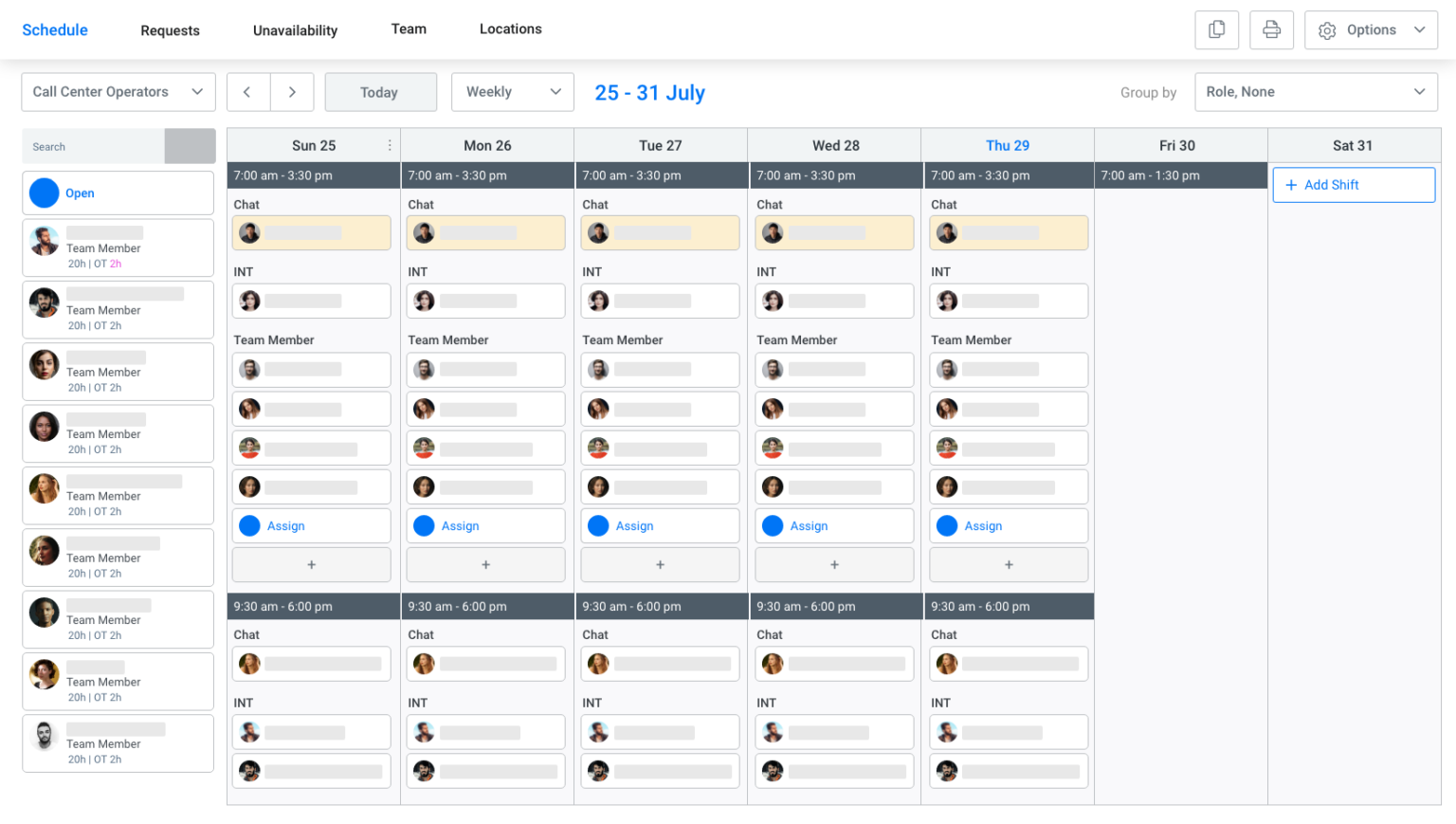
Task: Click the Search input field
Action: (93, 146)
